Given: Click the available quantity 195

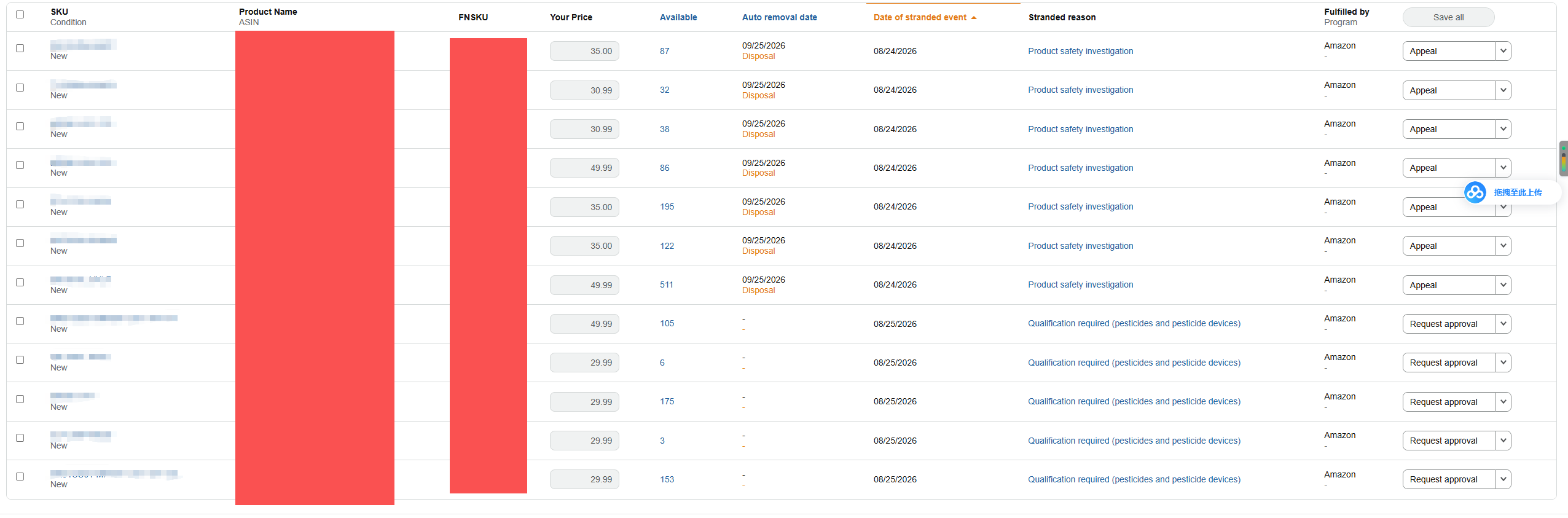Looking at the screenshot, I should pos(667,206).
